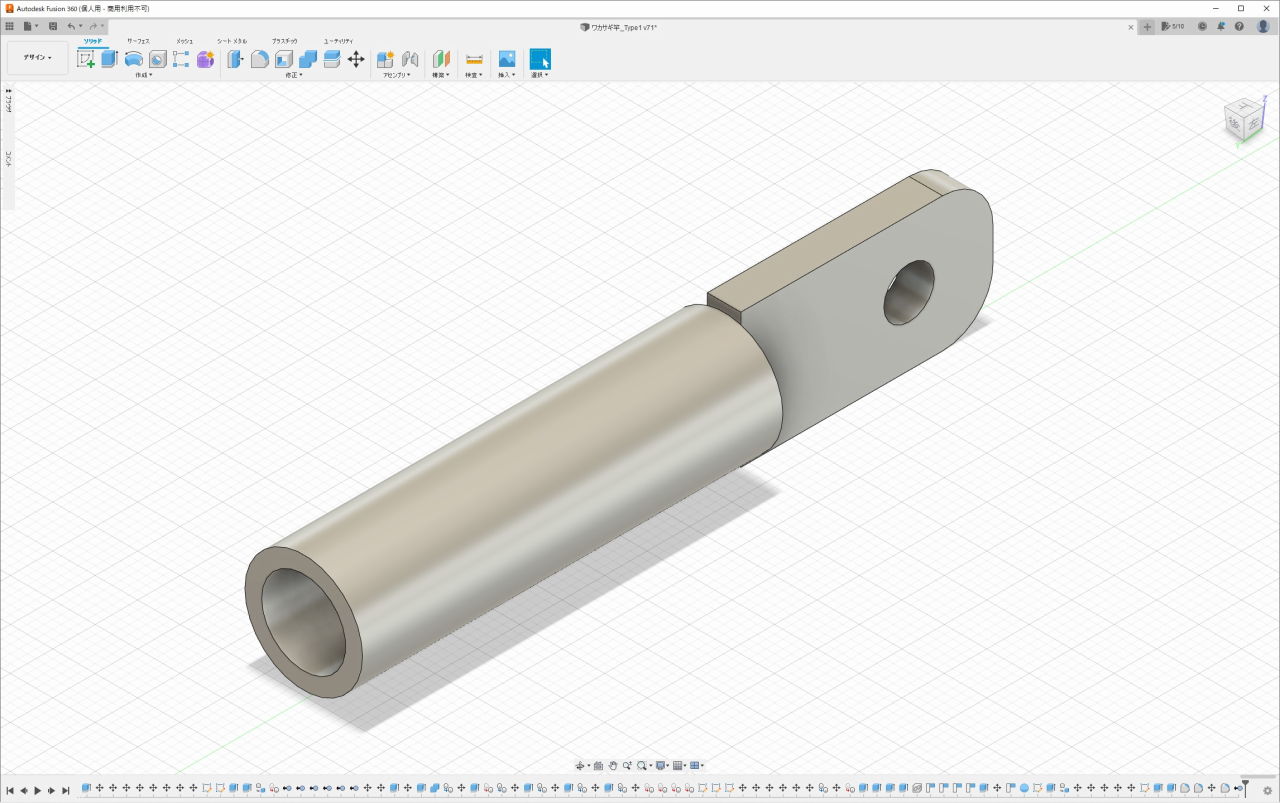Expand the 構築 menu

[x=440, y=75]
